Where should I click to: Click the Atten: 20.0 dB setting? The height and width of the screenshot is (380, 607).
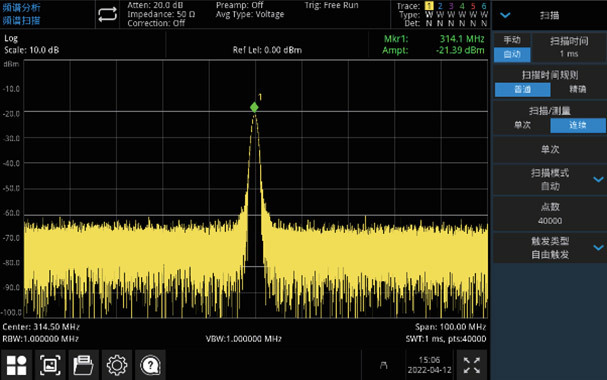155,5
